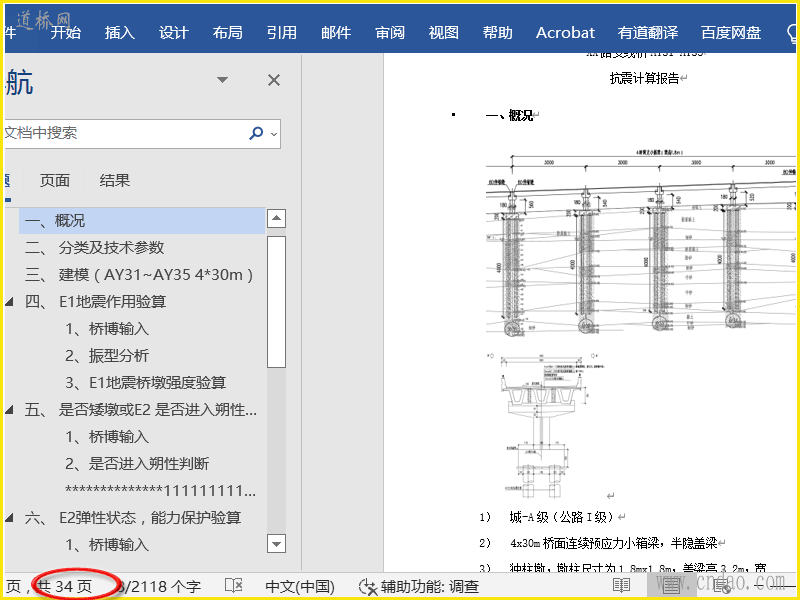Go to subheading 2、是否进入朔性判断

(x=137, y=464)
